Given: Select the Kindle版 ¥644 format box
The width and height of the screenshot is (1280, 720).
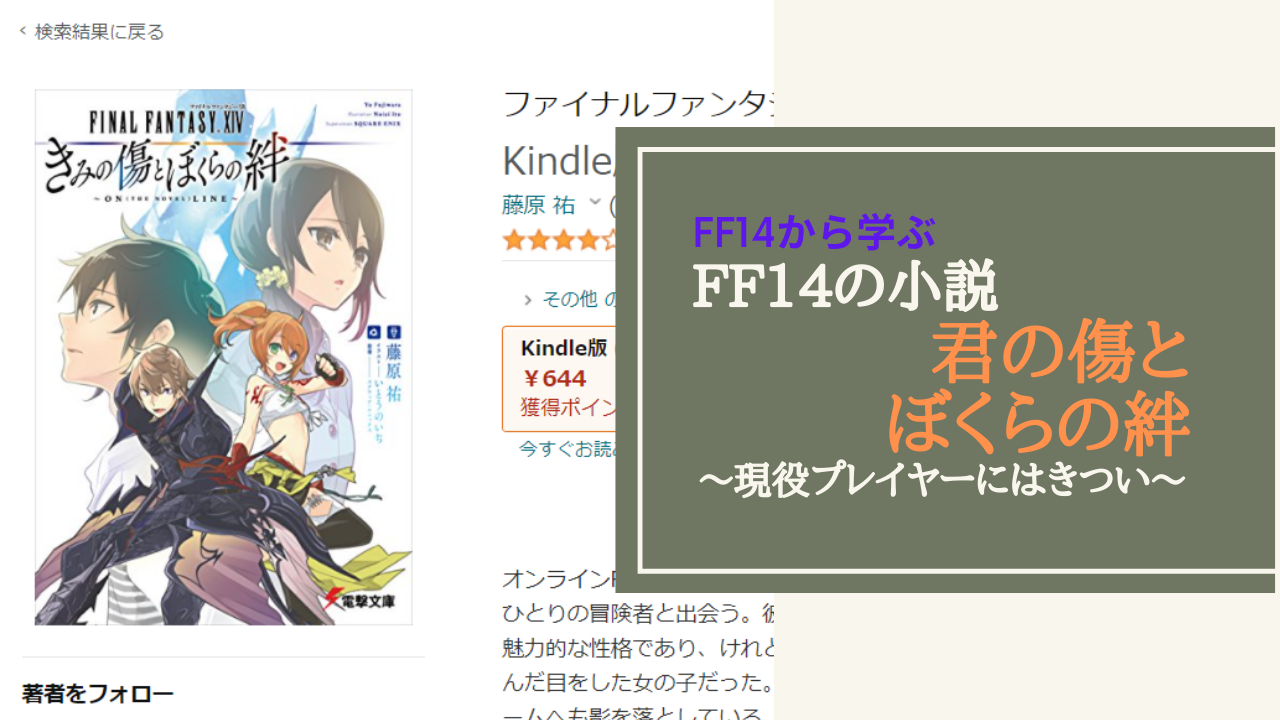Looking at the screenshot, I should pyautogui.click(x=559, y=378).
